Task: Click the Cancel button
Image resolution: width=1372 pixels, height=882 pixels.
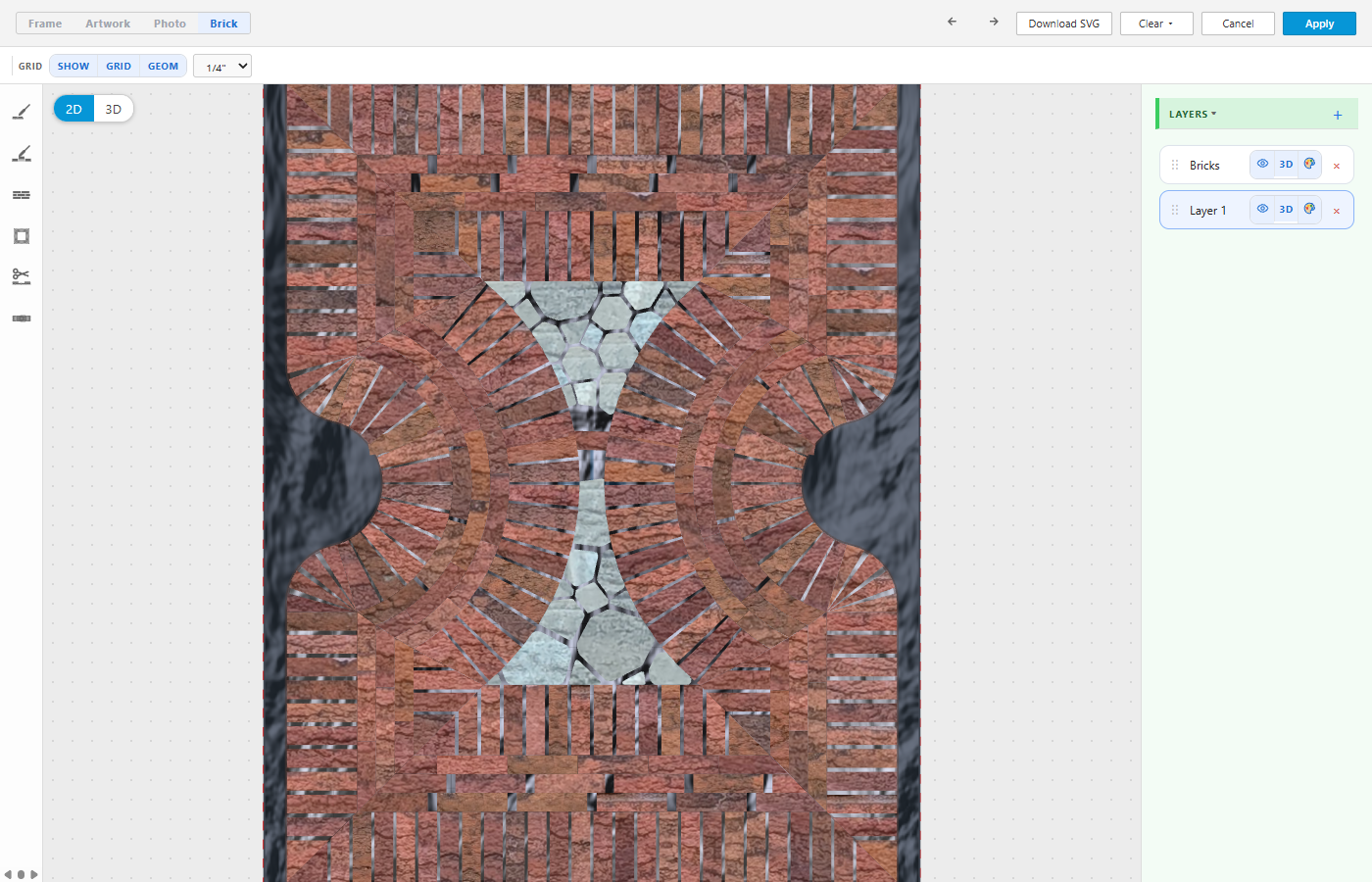Action: coord(1238,24)
